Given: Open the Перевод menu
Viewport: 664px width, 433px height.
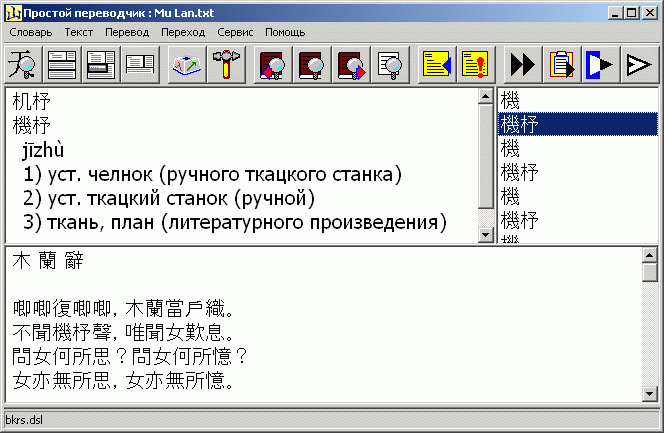Looking at the screenshot, I should click(126, 32).
